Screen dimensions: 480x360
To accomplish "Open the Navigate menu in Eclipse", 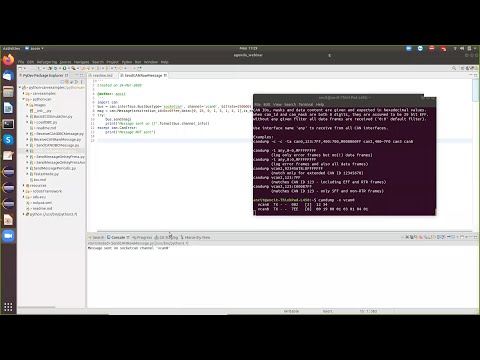I will click(x=81, y=62).
